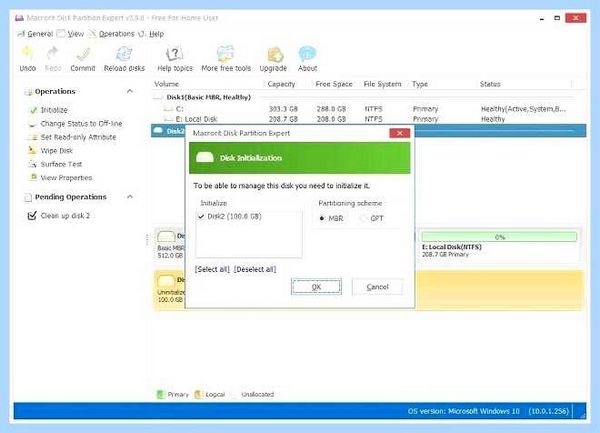Click Cancel in the initialization dialog
The height and width of the screenshot is (433, 600).
pyautogui.click(x=377, y=287)
